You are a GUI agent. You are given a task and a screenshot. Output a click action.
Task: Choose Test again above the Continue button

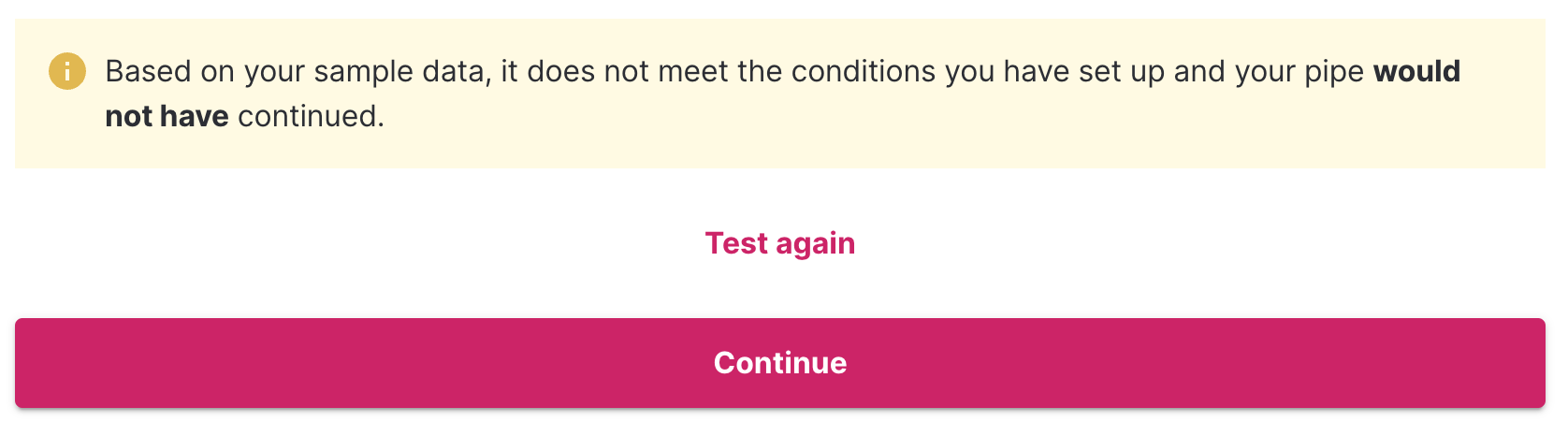[779, 243]
